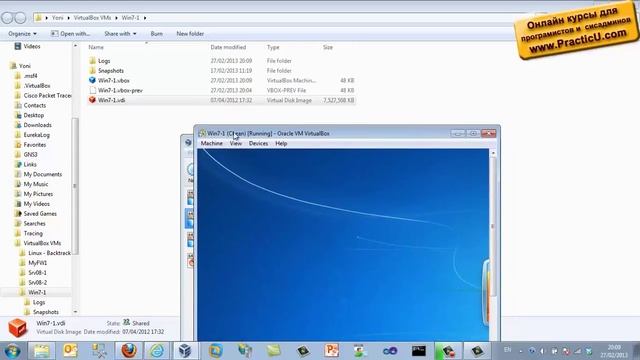Open Favorites in navigation tree
The width and height of the screenshot is (640, 360).
tap(35, 145)
